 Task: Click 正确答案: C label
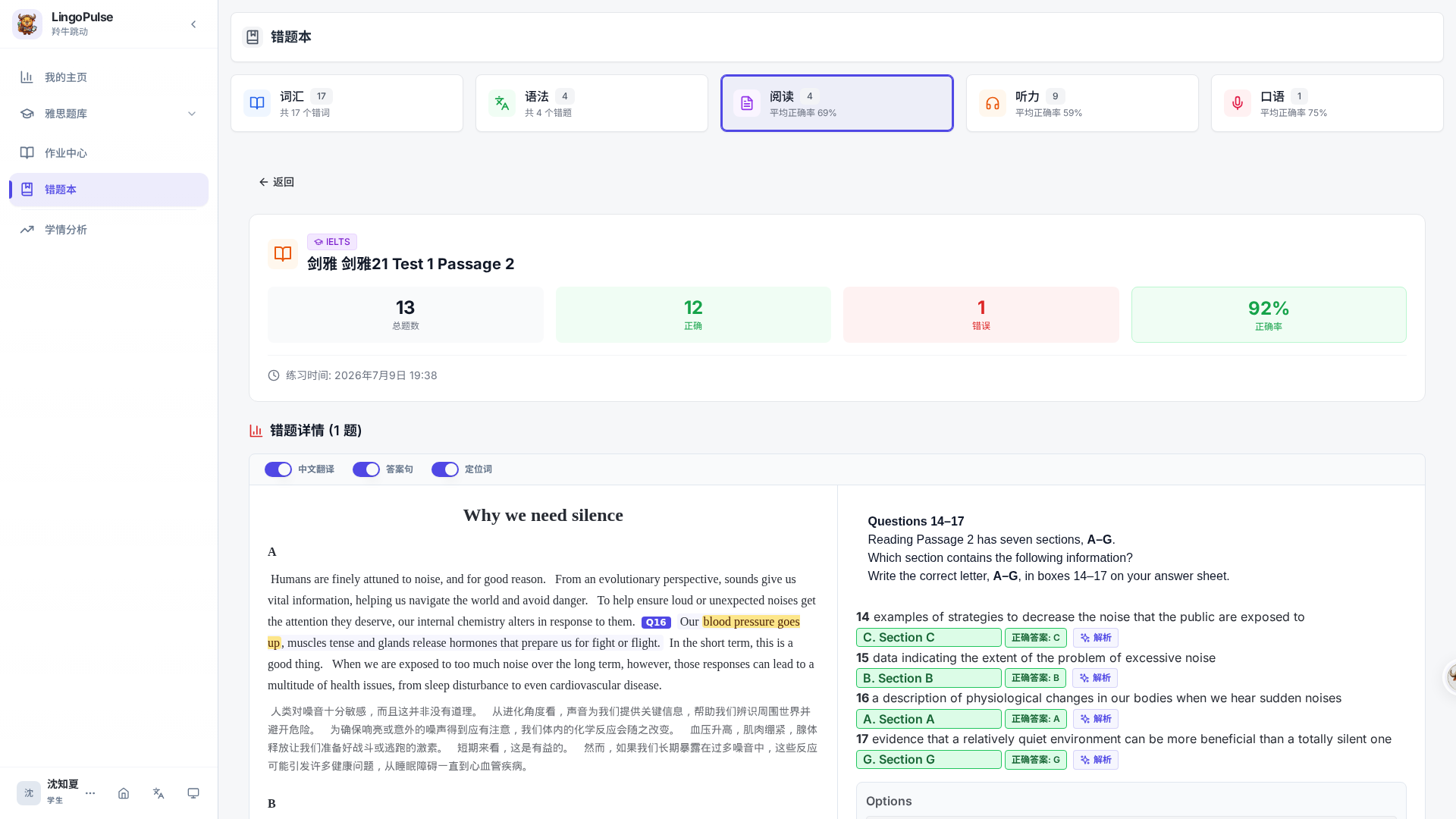(x=1036, y=638)
